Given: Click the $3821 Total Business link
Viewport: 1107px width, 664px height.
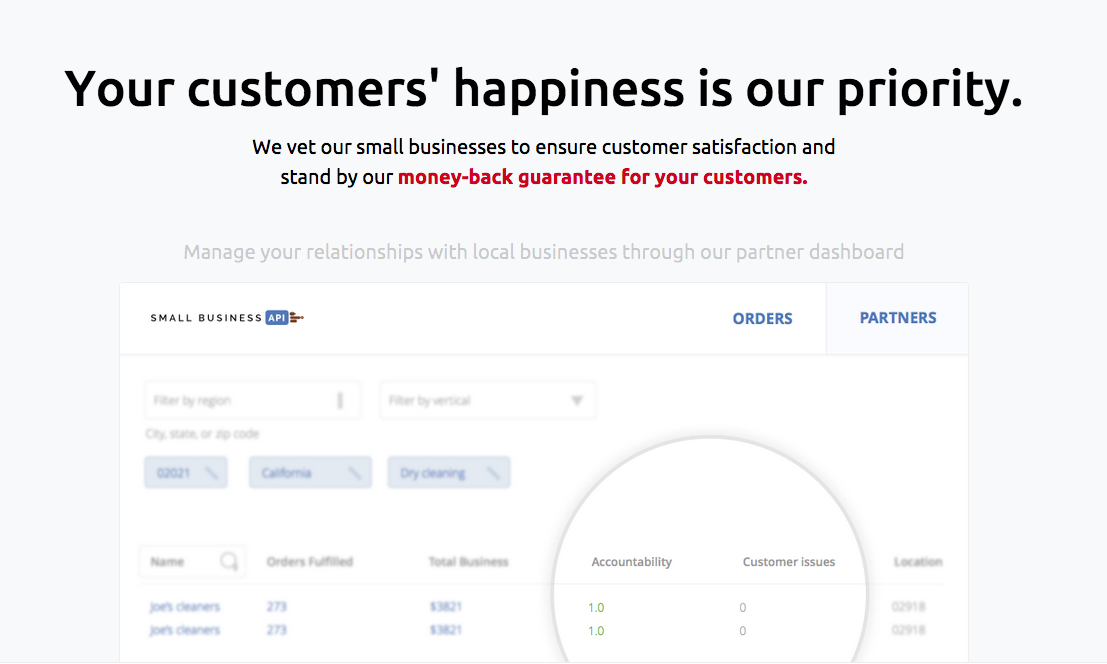Looking at the screenshot, I should (x=446, y=606).
